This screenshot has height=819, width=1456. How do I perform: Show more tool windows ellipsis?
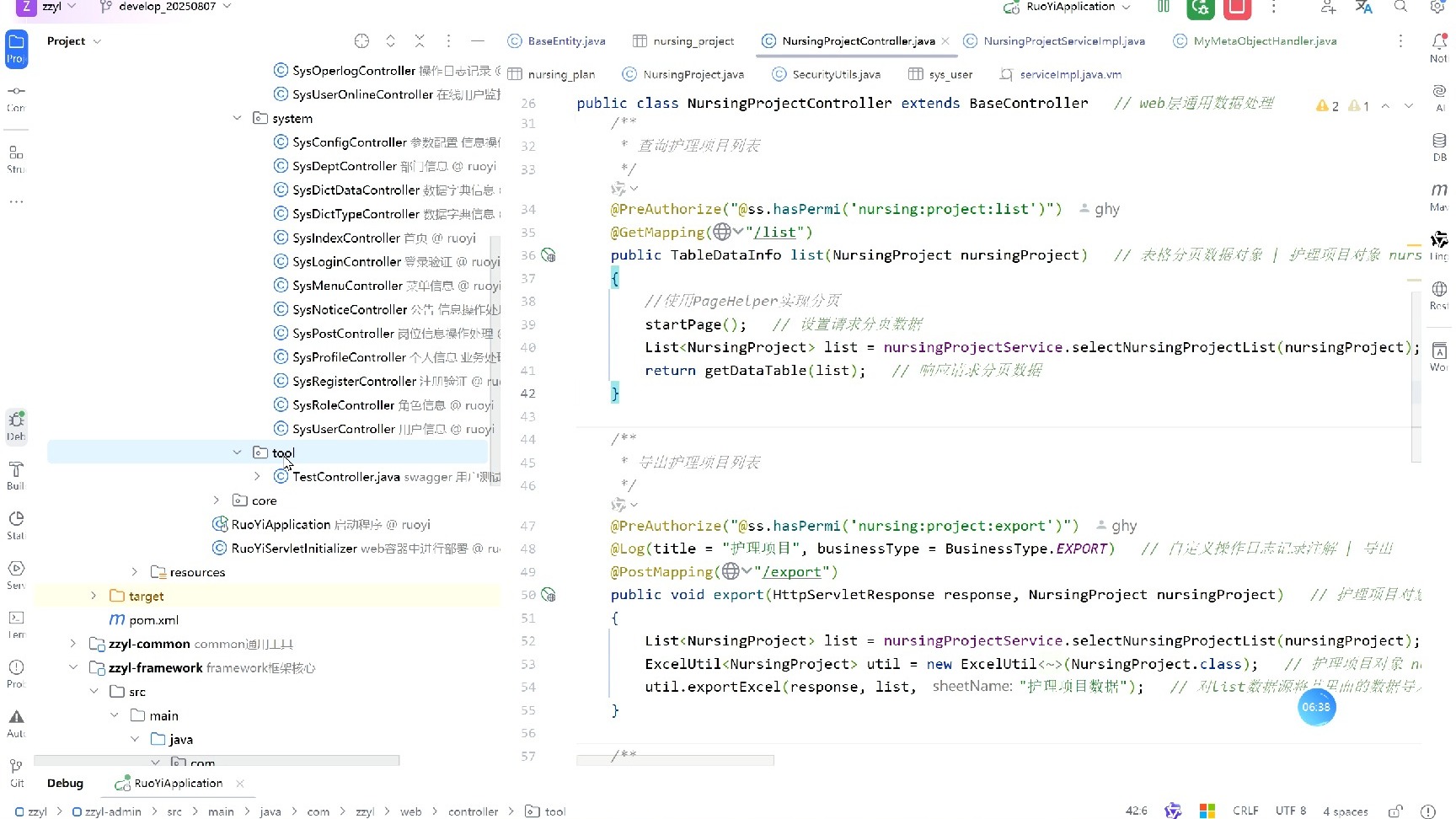[x=16, y=202]
